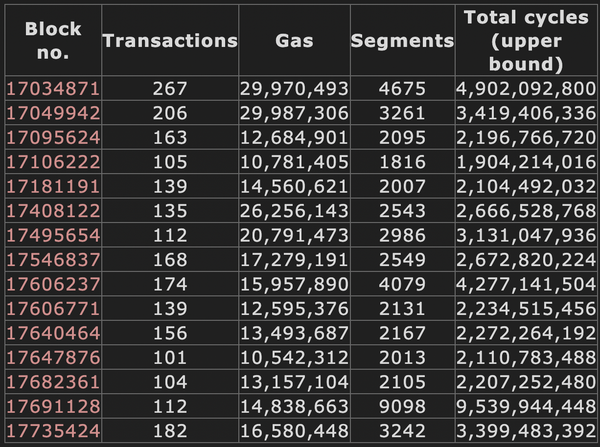Screen dimensions: 600x447
Task: Click the Gas column header
Action: (x=294, y=41)
